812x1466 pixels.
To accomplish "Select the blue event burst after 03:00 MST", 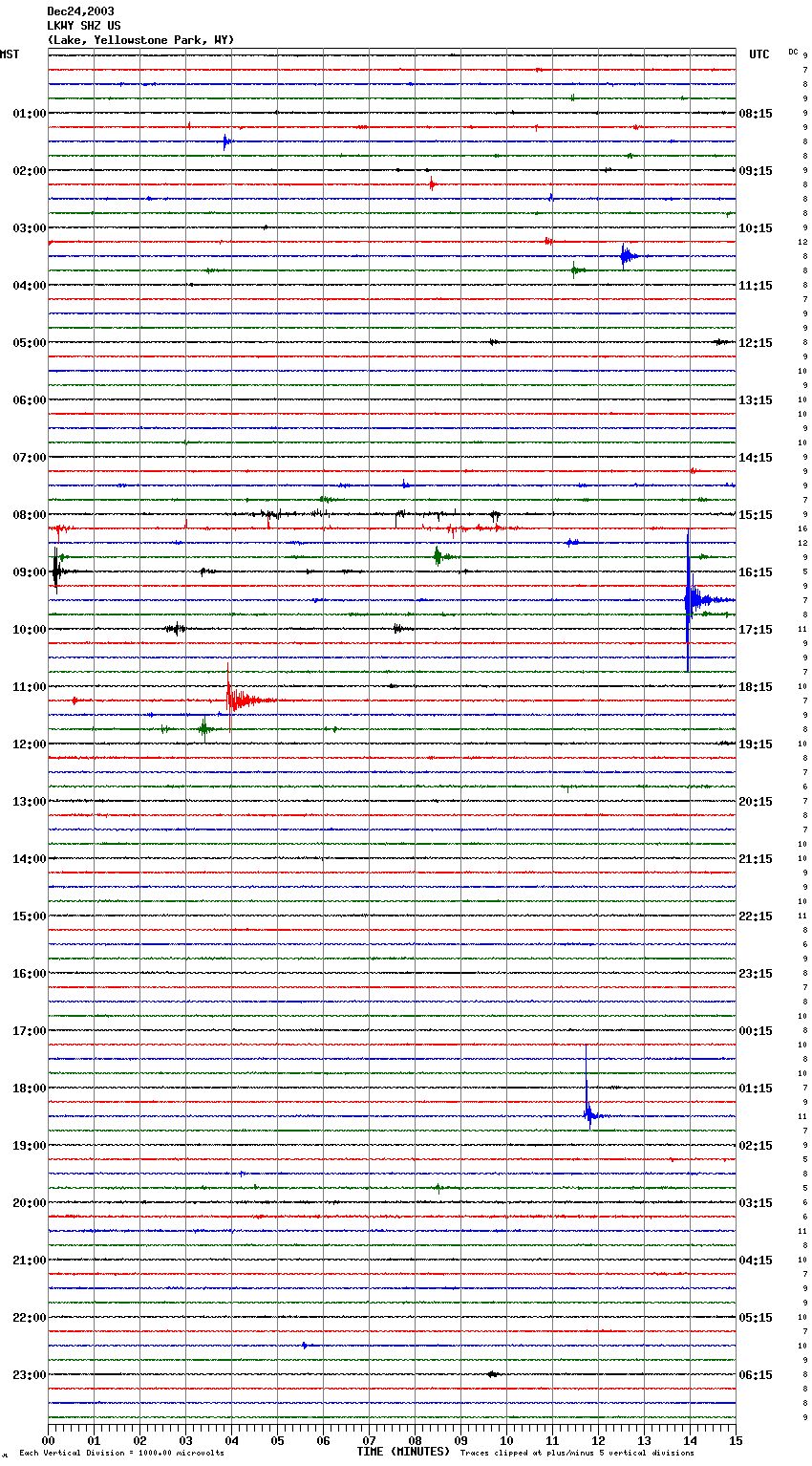I will click(x=626, y=256).
